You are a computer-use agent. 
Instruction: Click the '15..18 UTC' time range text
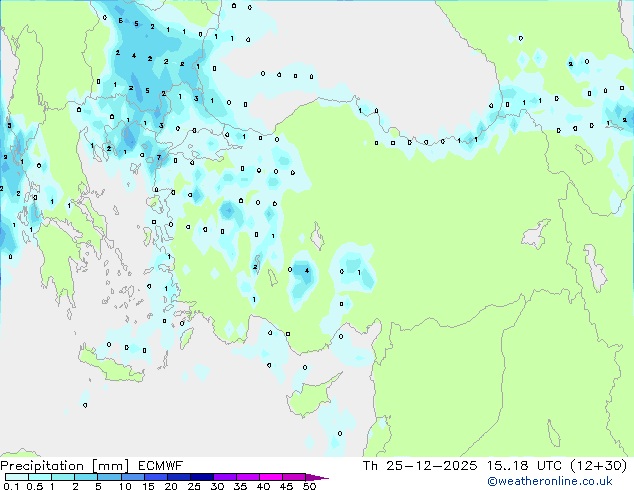click(524, 466)
